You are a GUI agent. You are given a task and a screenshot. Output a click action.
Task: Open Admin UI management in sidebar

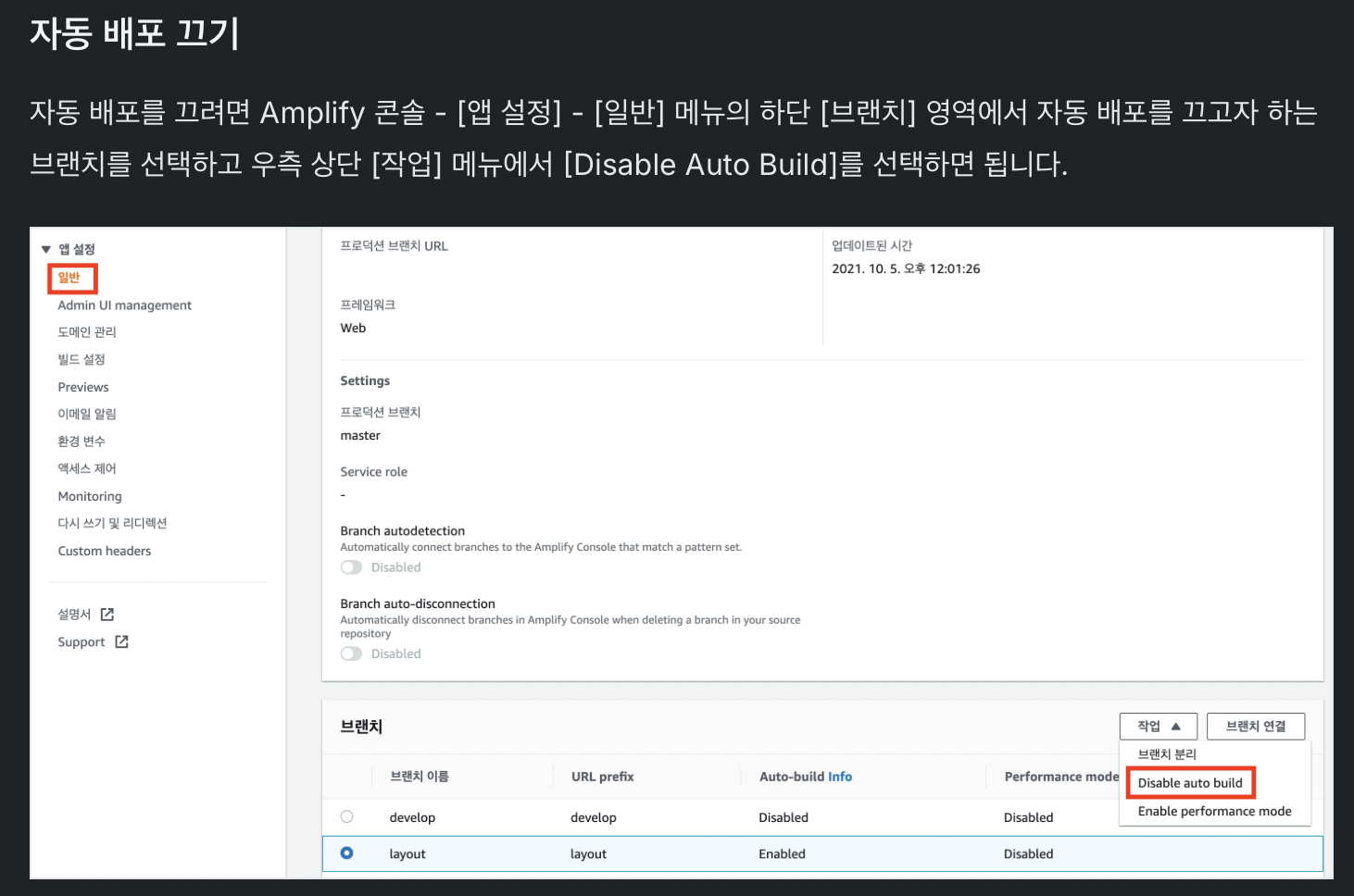tap(125, 305)
